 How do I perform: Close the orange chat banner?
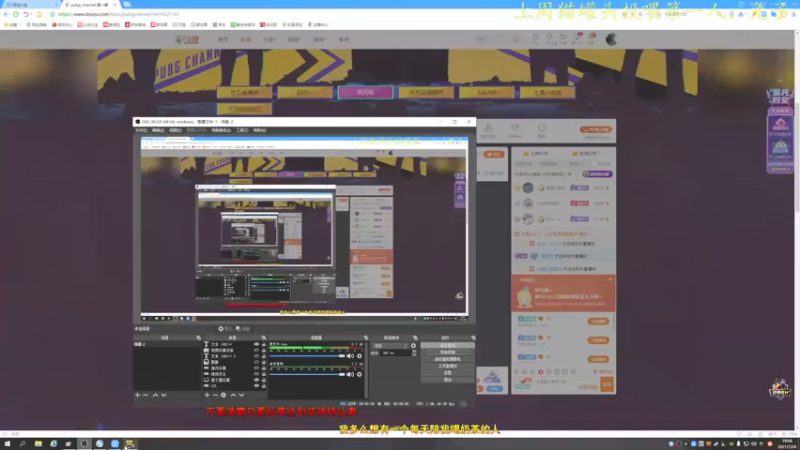[610, 280]
